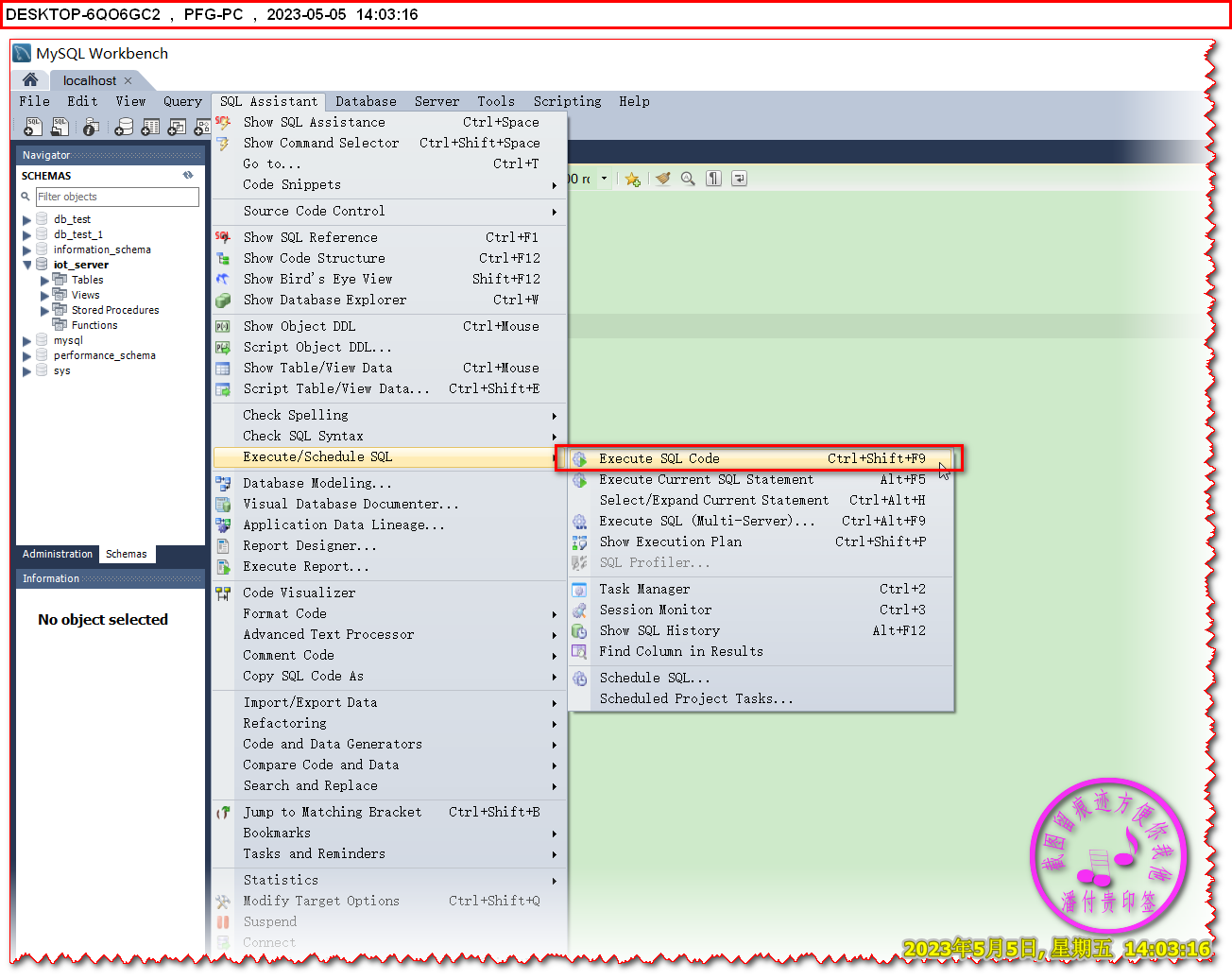Click Jump to Matching Bracket entry

[x=389, y=812]
